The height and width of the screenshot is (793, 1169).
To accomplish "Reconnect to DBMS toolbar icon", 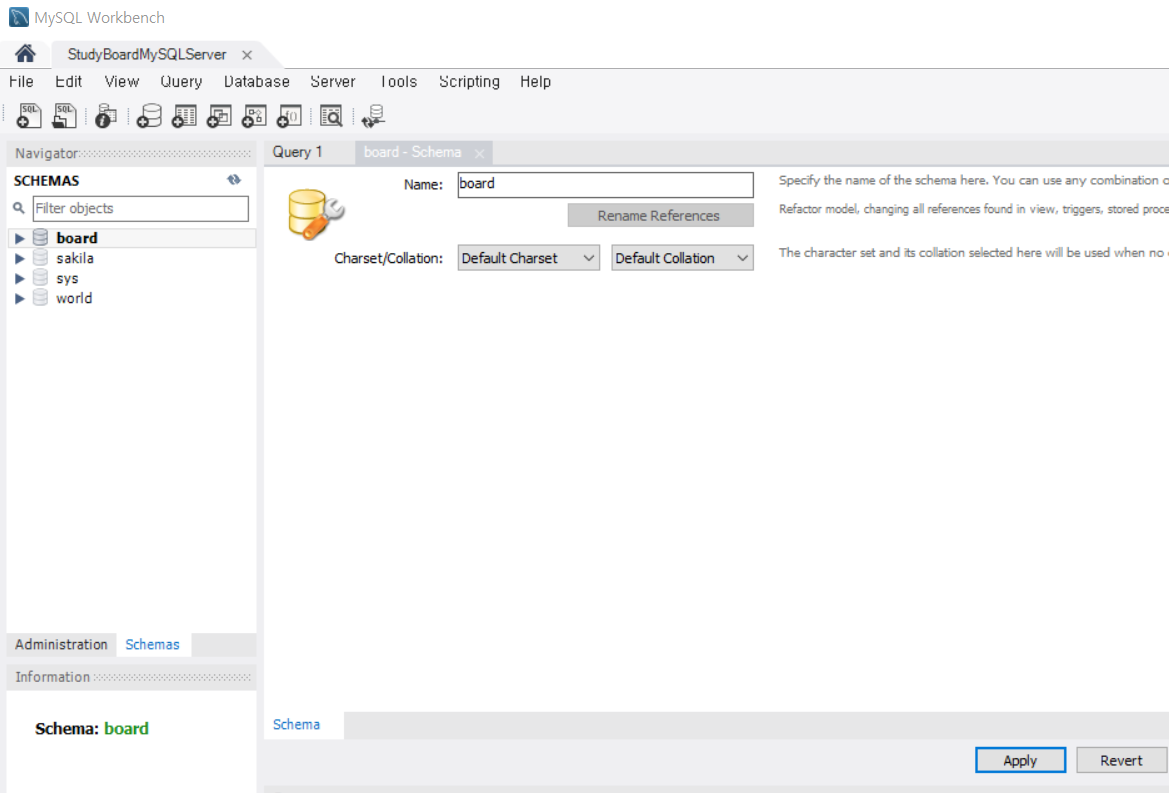I will pyautogui.click(x=373, y=116).
